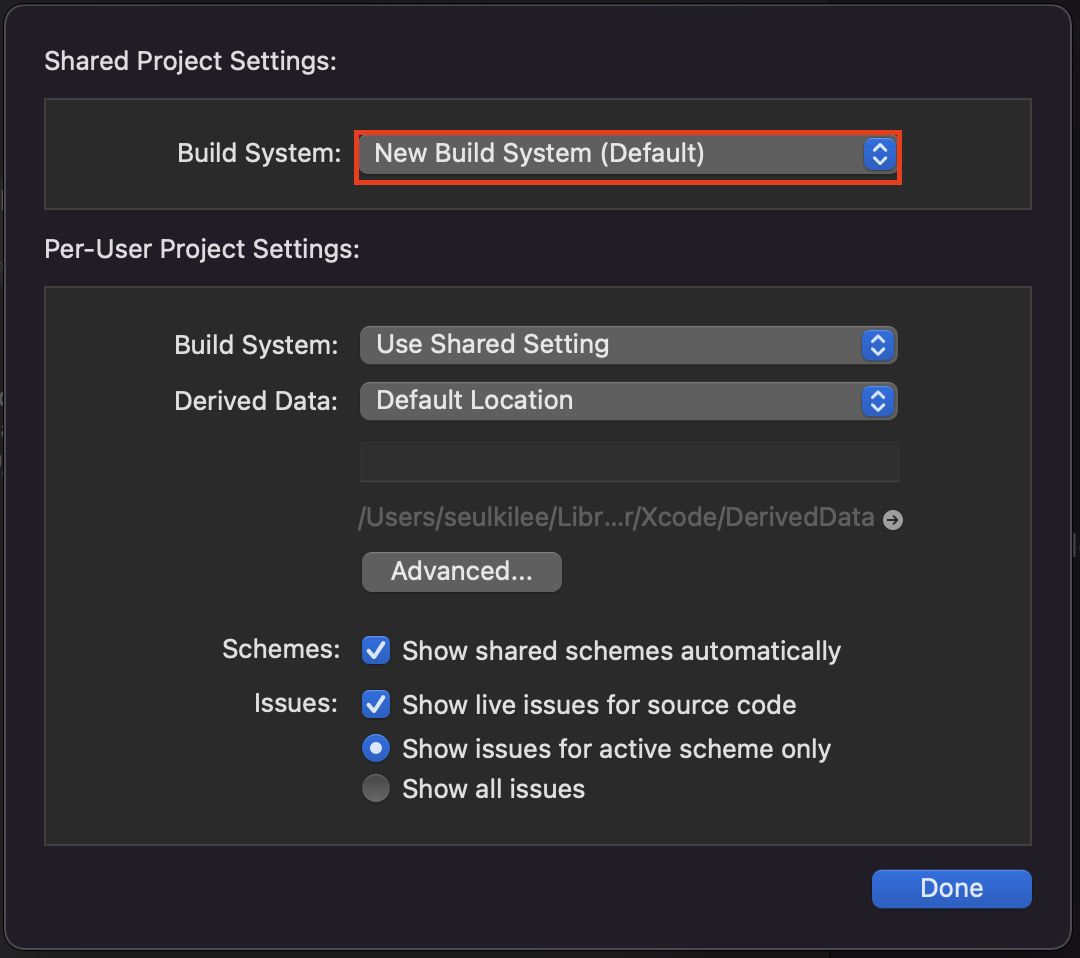Uncheck Show live issues for source code
This screenshot has height=958, width=1080.
pos(376,704)
